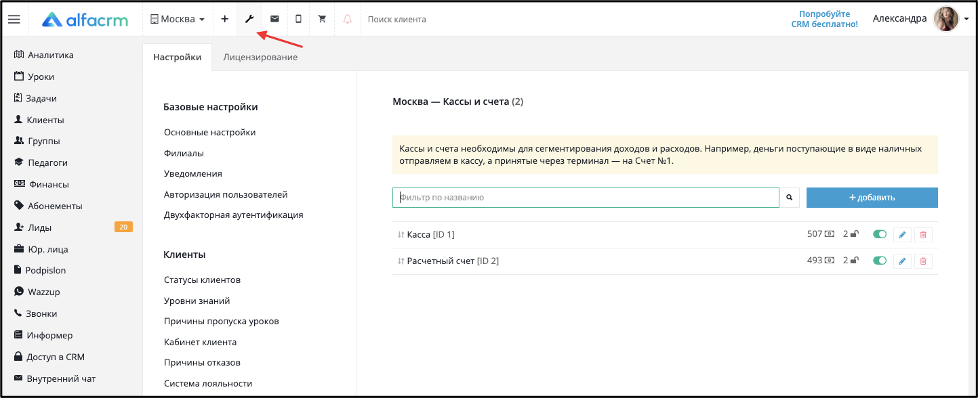
Task: Open Группы in sidebar
Action: 37,141
